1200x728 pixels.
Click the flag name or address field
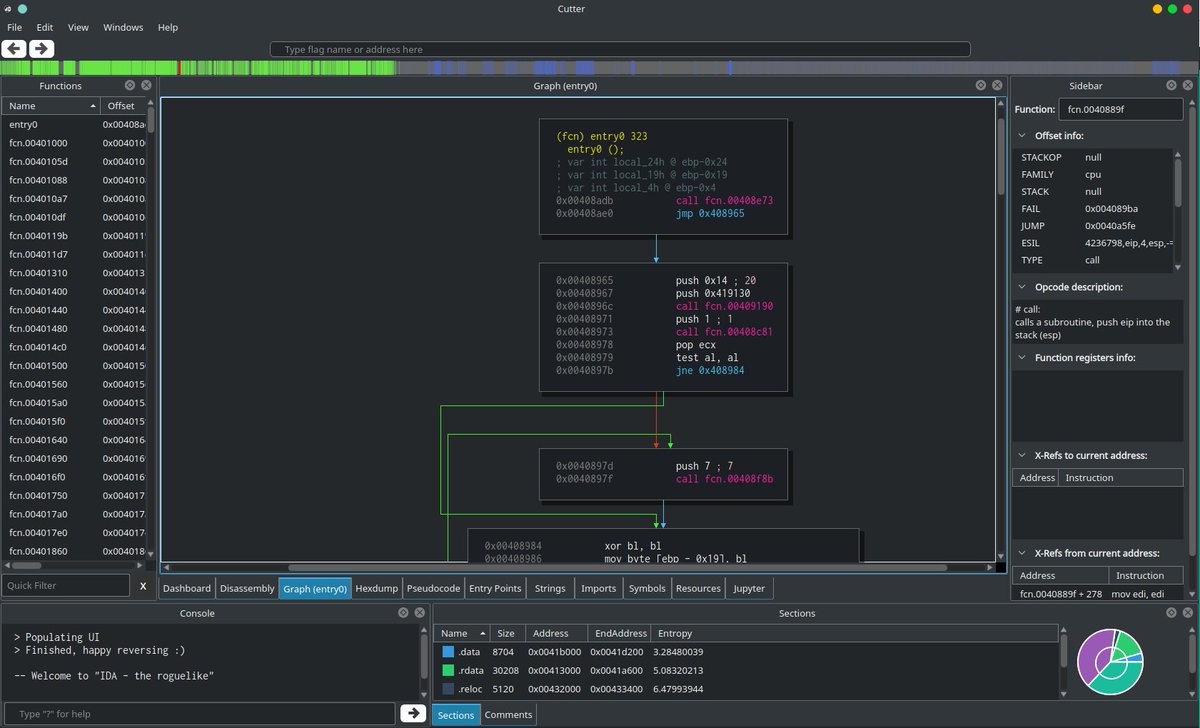tap(620, 49)
